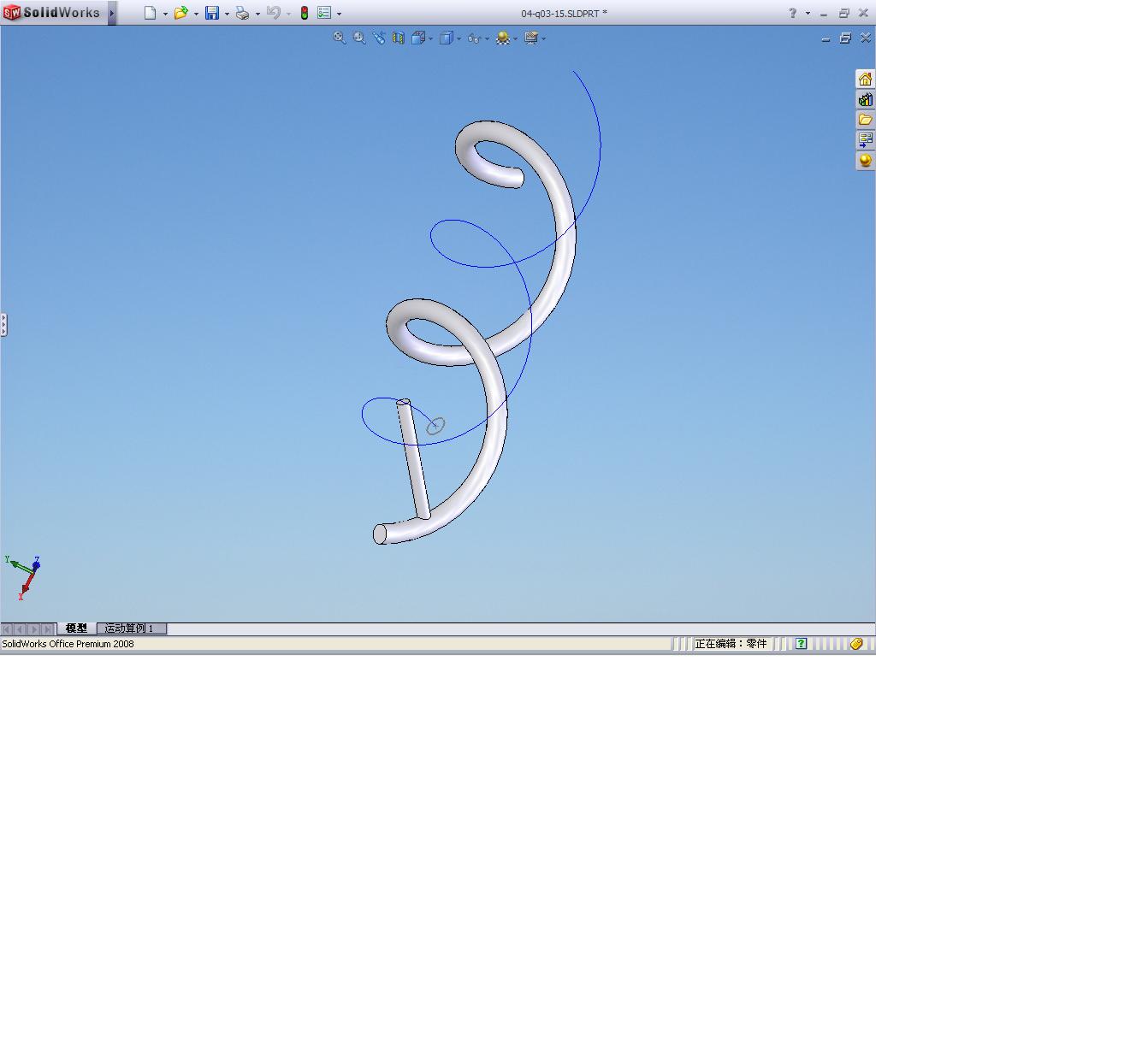Viewport: 1148px width, 1056px height.
Task: Select the straight cylinder rod body
Action: [413, 459]
